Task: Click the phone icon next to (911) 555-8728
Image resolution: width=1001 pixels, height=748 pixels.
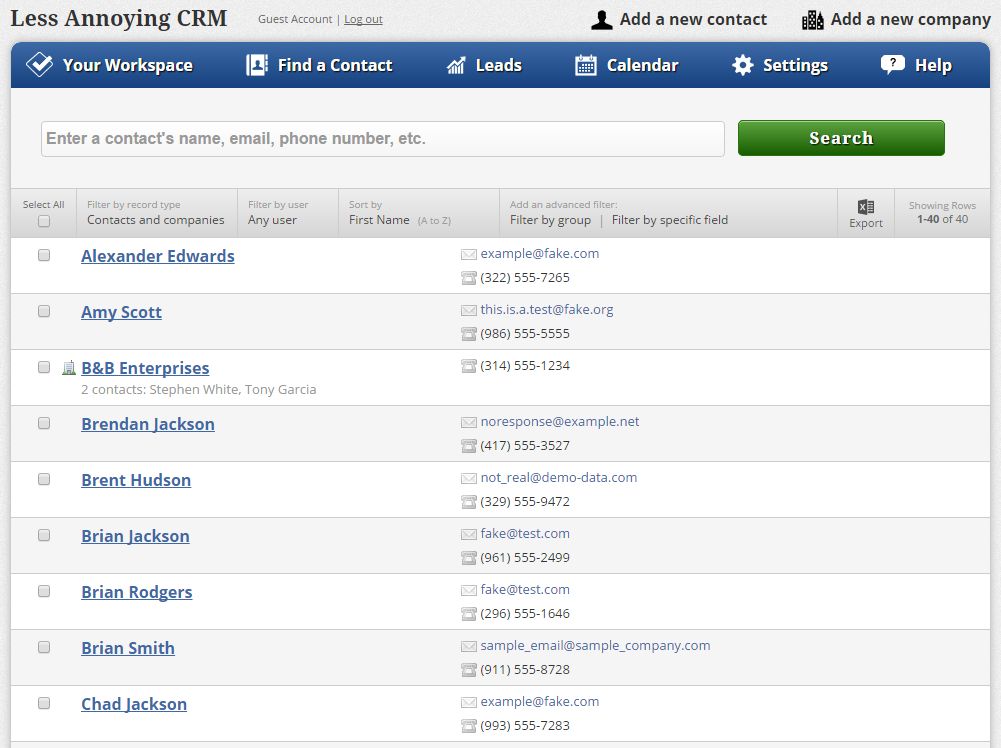Action: pos(469,669)
